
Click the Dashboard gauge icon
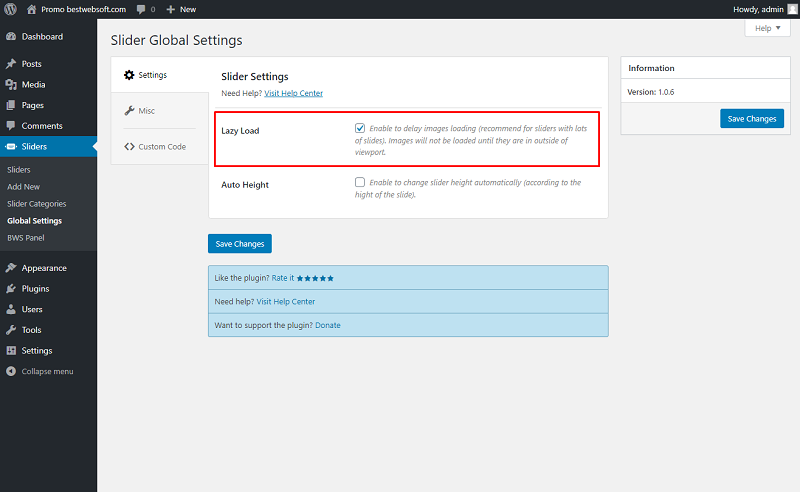click(x=11, y=37)
